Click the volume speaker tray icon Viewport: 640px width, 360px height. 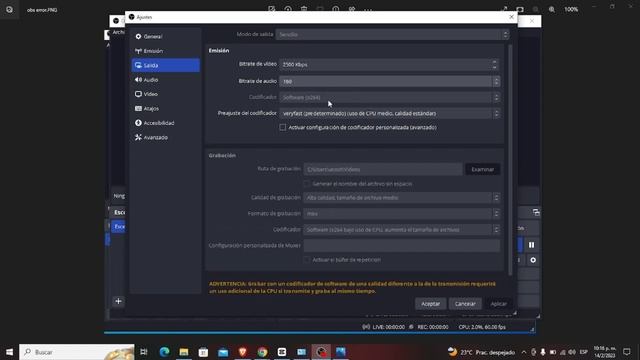572,352
